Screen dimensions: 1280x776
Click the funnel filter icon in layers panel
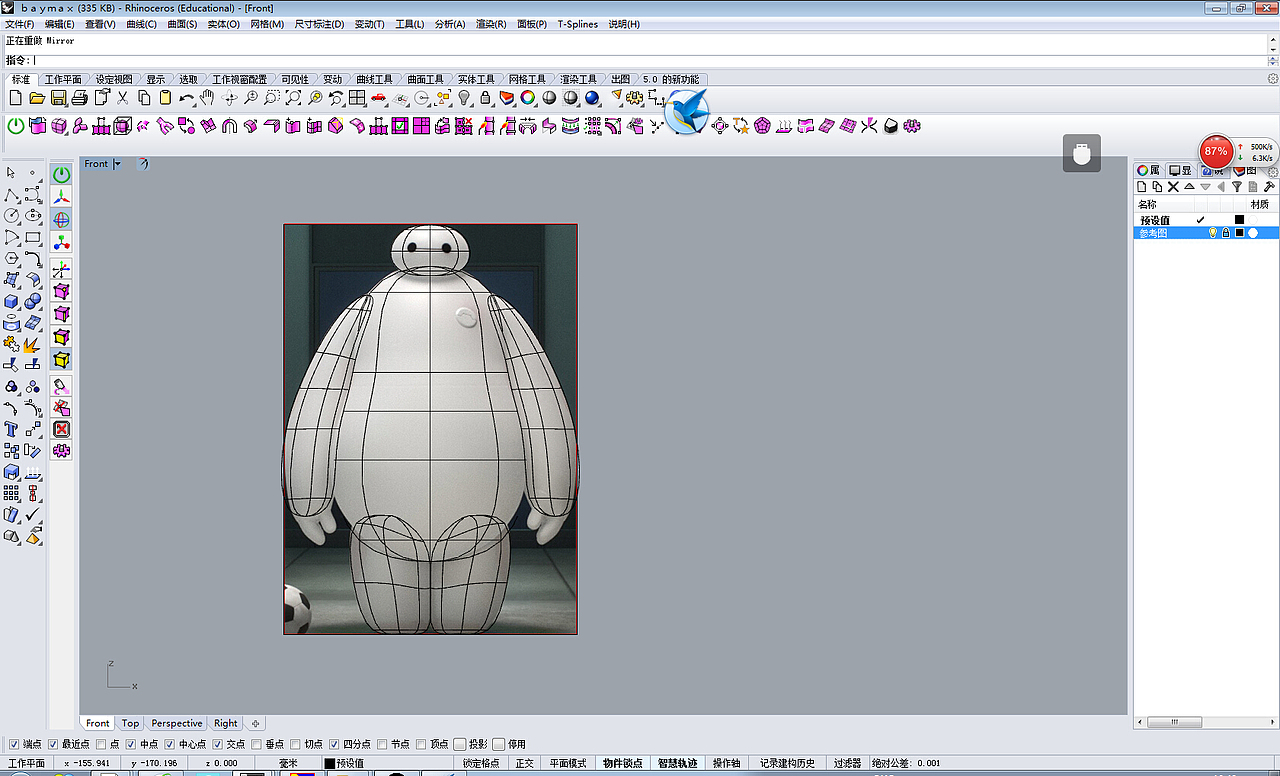(x=1237, y=187)
